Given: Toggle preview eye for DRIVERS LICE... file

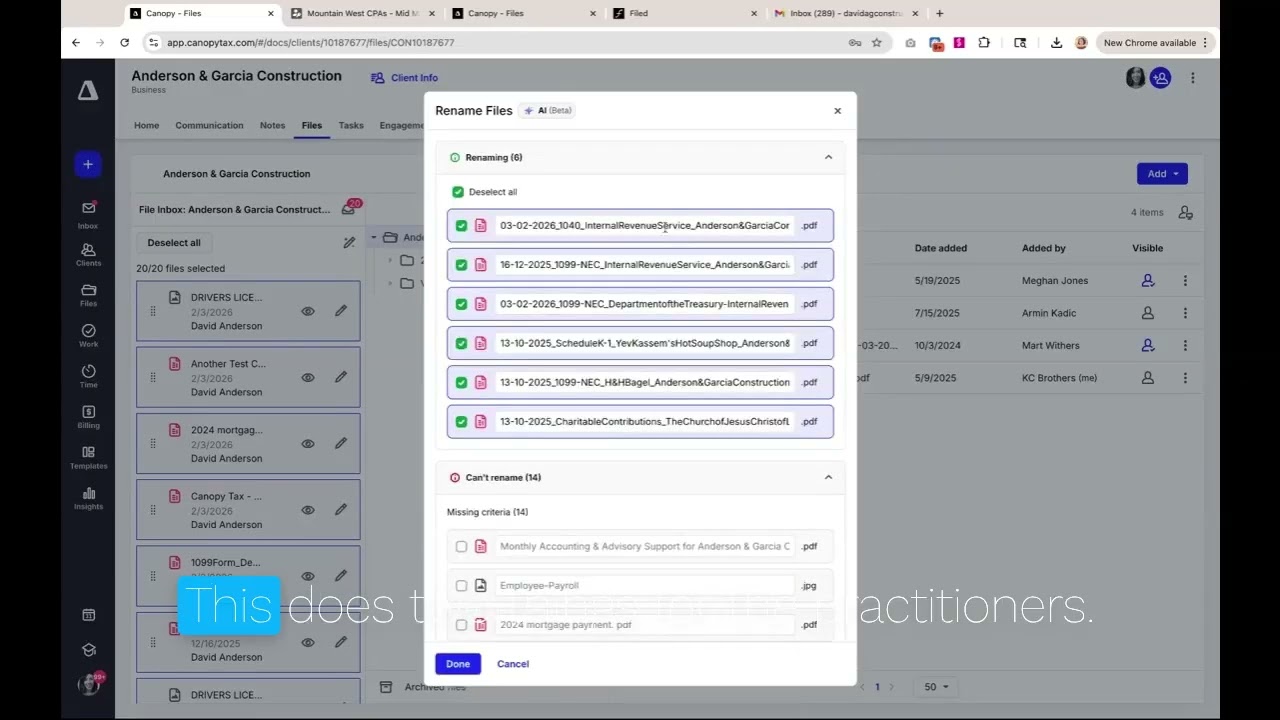Looking at the screenshot, I should (x=308, y=311).
